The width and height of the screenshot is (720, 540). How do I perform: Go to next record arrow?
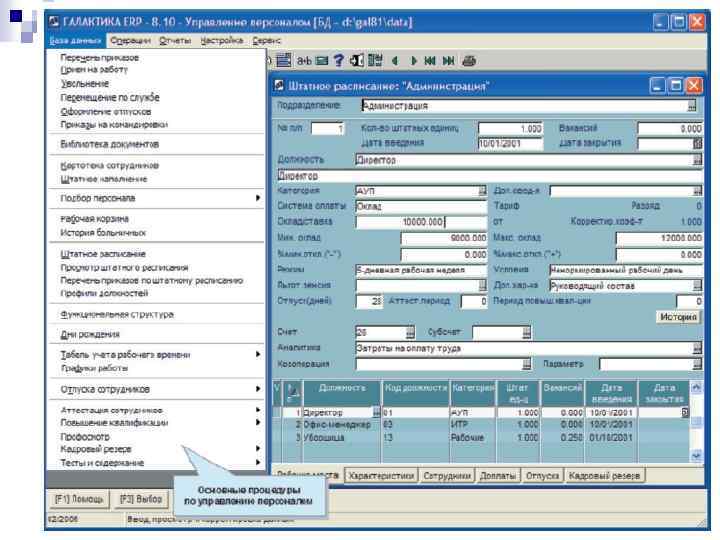[x=413, y=61]
